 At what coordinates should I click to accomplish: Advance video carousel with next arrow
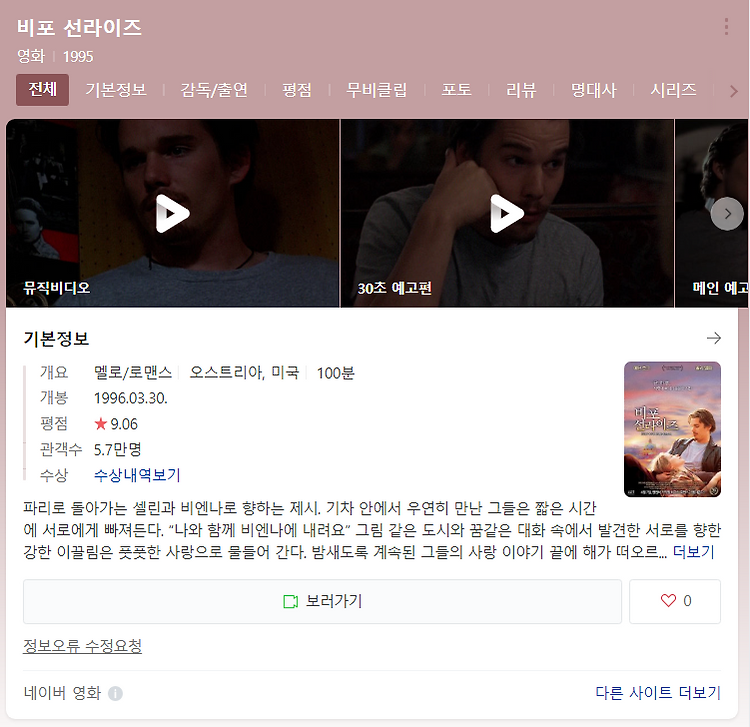tap(727, 214)
